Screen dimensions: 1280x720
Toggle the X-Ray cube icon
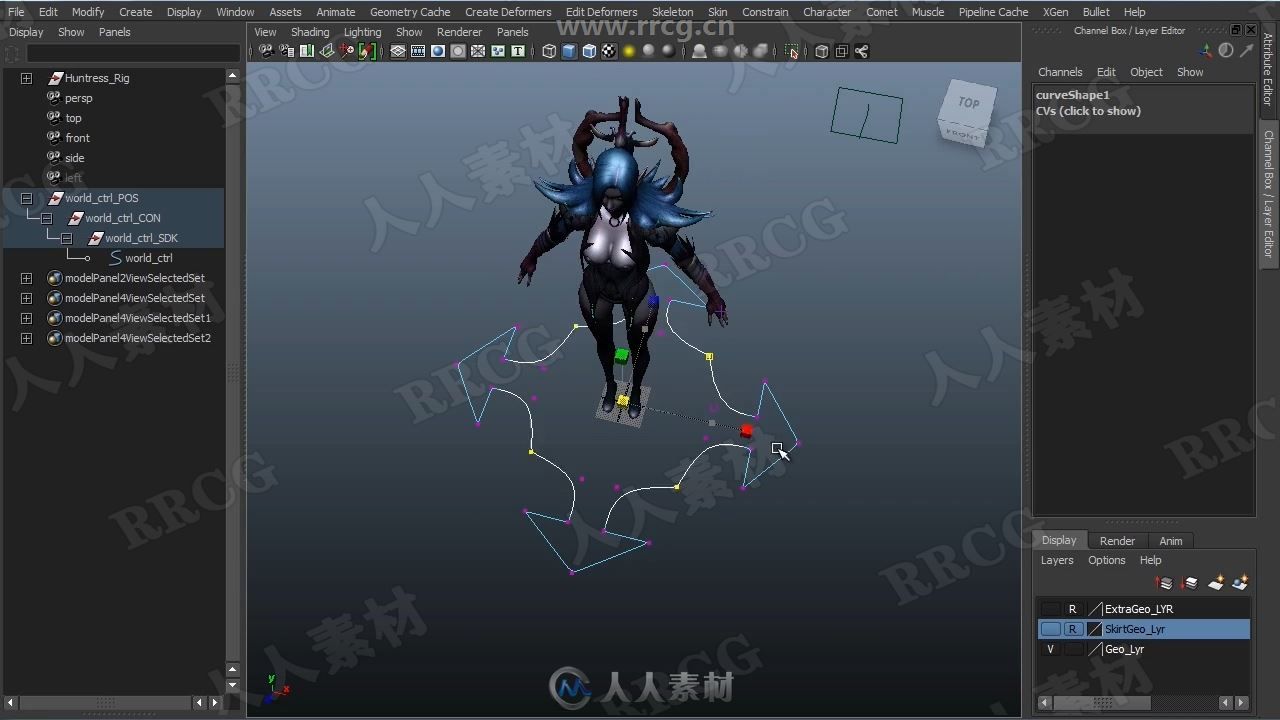coord(821,51)
